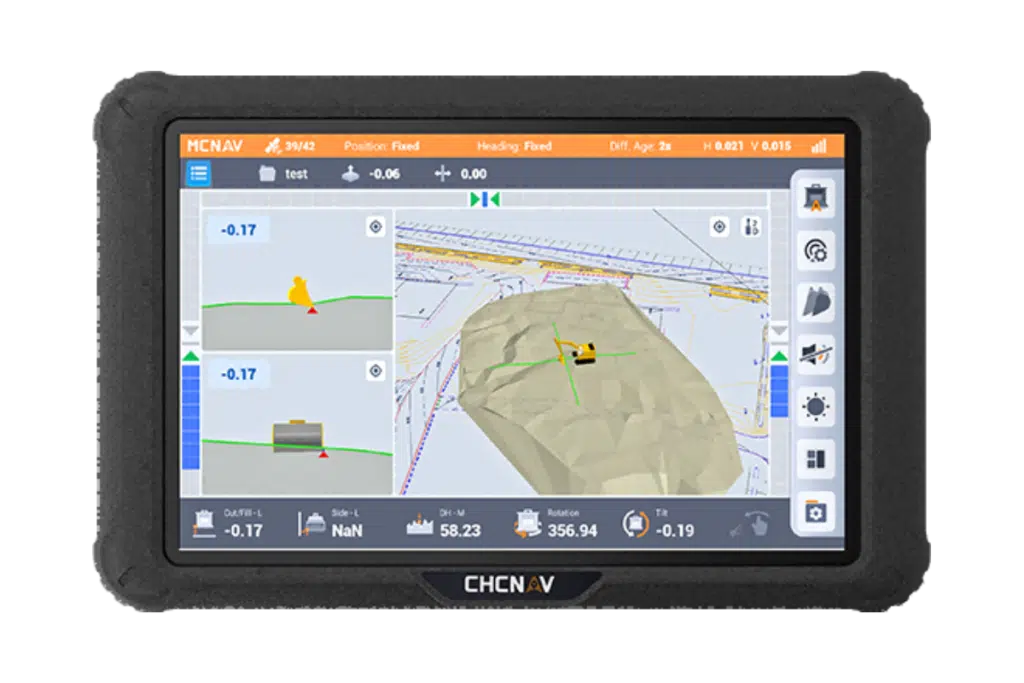Recenter the 3D map view
This screenshot has width=1024, height=683.
[x=719, y=227]
